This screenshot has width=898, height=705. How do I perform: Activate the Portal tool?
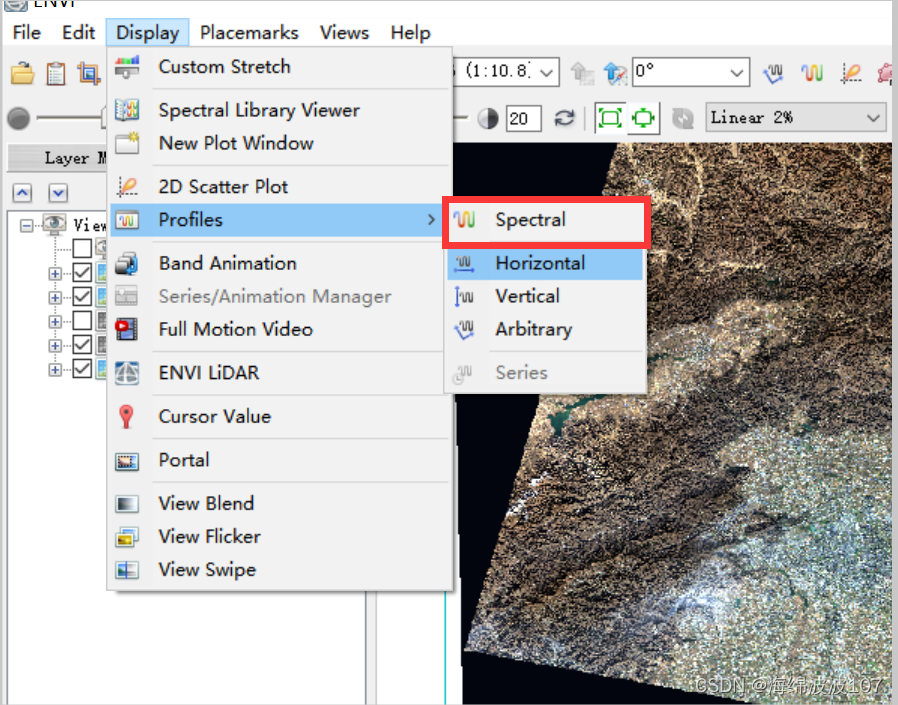(279, 460)
